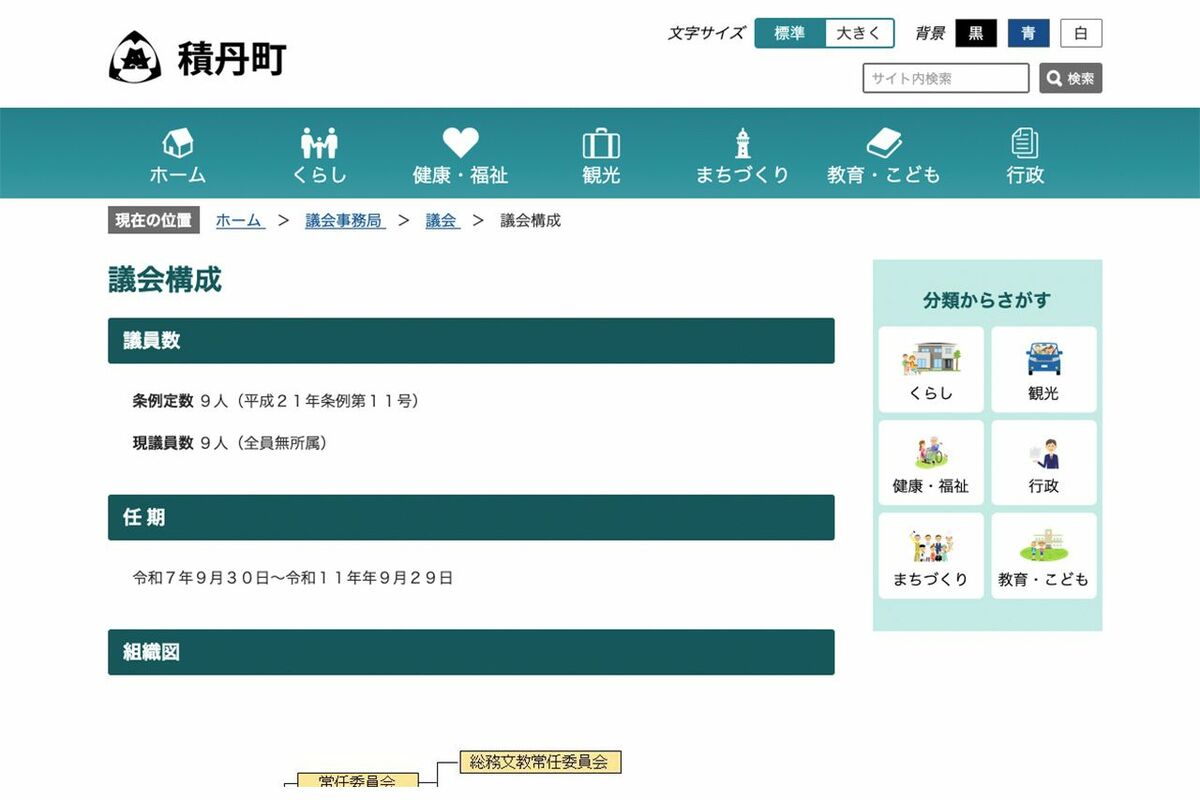Click the サイト内検索 search field

pos(945,78)
